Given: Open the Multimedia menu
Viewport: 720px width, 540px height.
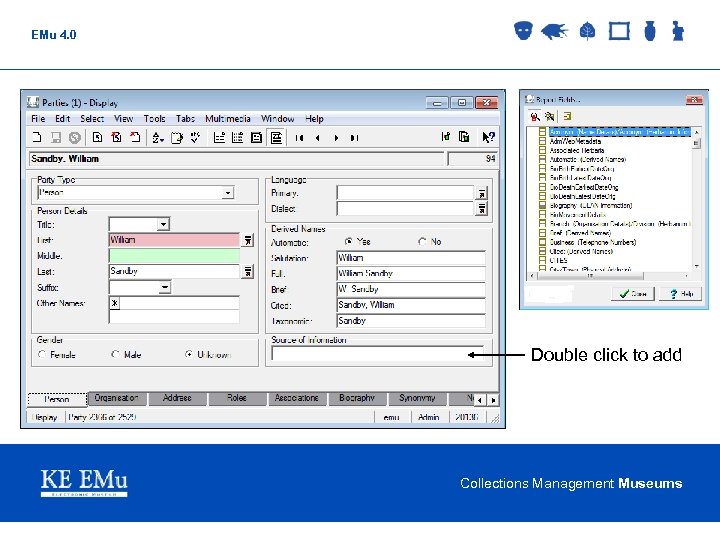Looking at the screenshot, I should 228,119.
